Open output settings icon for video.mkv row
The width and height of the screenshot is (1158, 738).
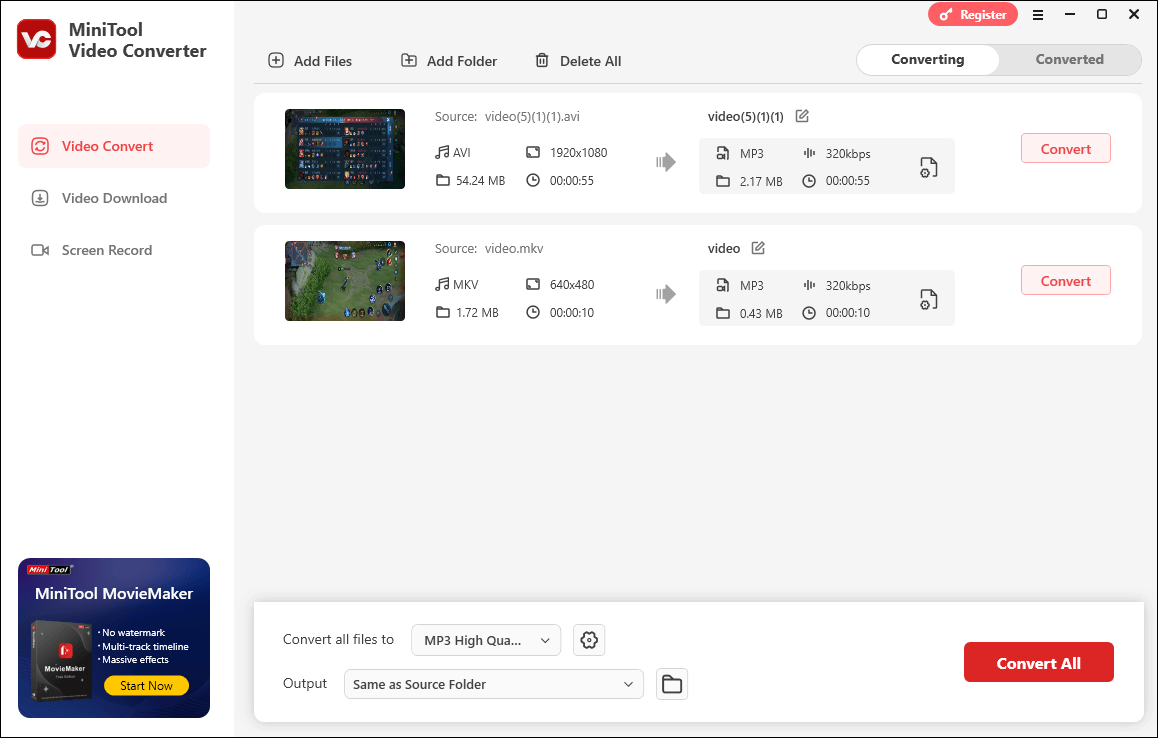pyautogui.click(x=928, y=299)
